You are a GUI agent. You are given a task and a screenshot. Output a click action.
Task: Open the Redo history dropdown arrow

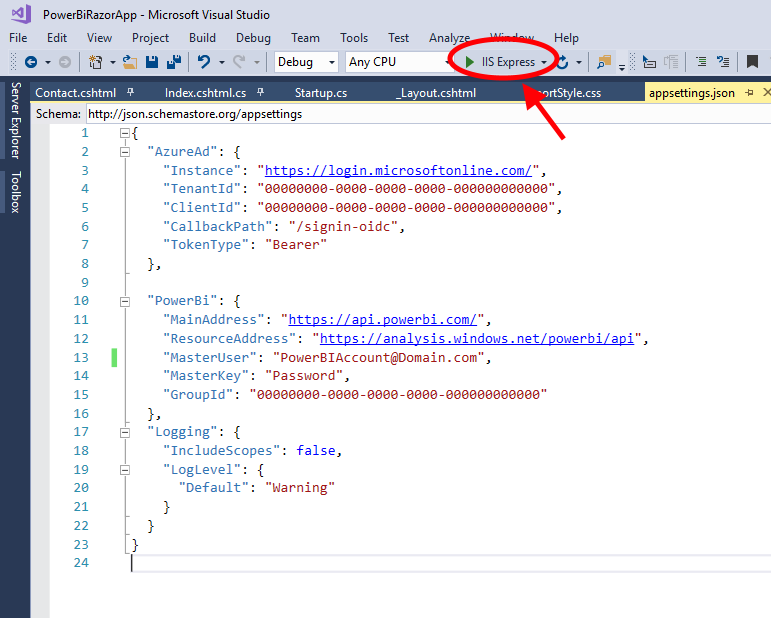pyautogui.click(x=257, y=62)
